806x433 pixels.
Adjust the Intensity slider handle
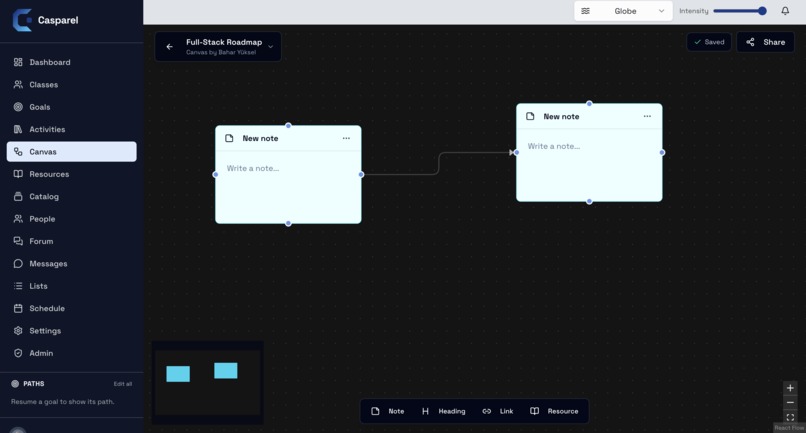(762, 11)
